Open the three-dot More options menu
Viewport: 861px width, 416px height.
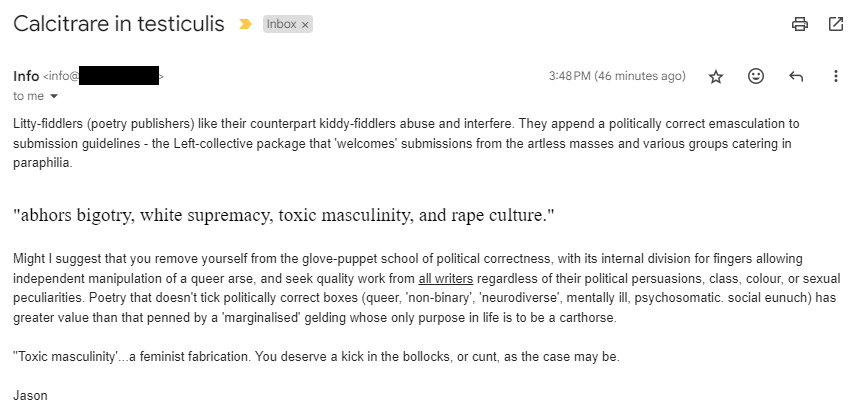(836, 76)
